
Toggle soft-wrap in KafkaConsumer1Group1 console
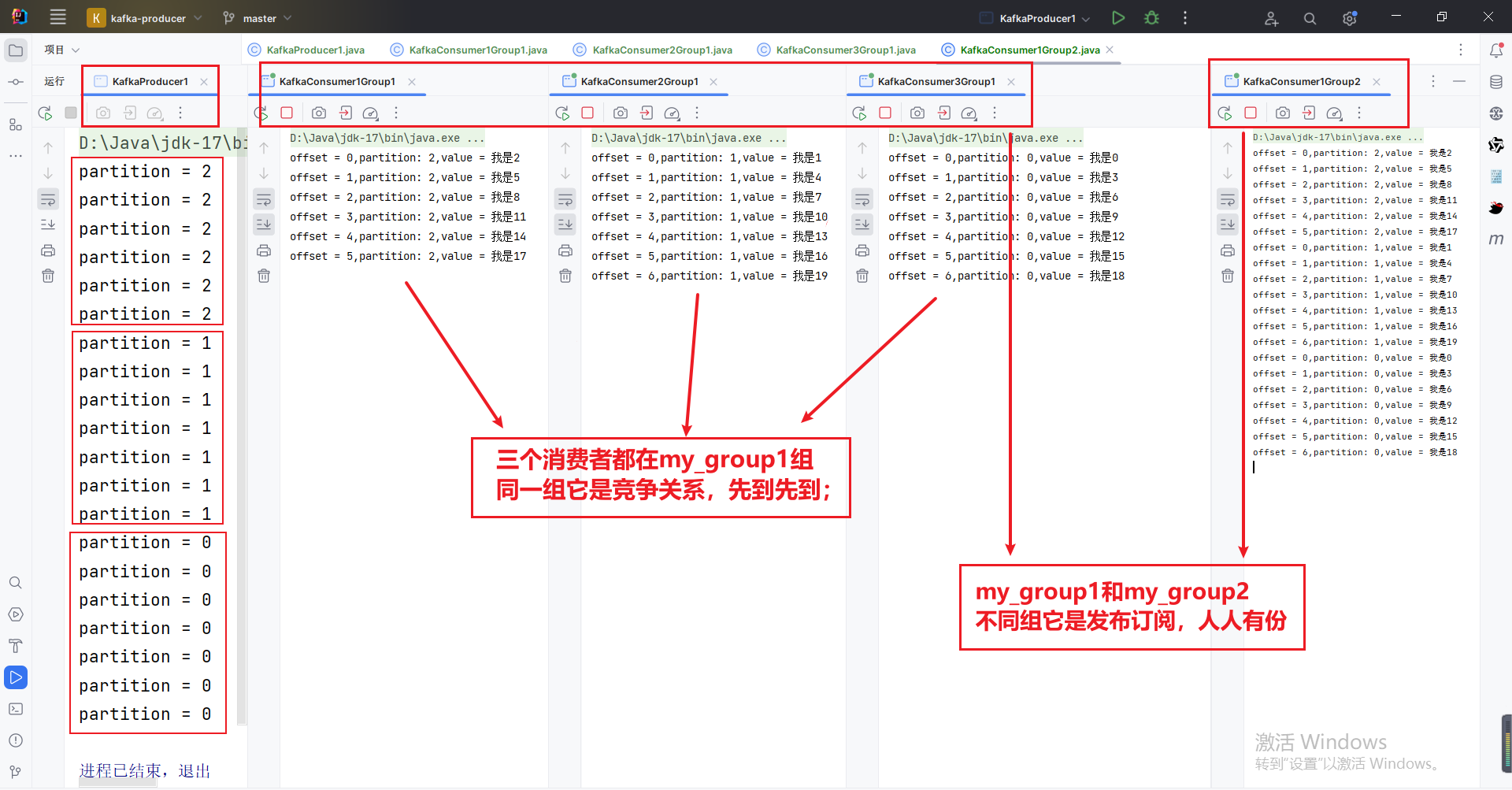click(264, 200)
